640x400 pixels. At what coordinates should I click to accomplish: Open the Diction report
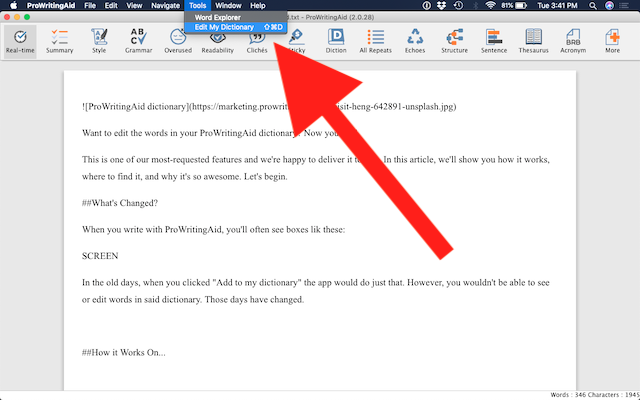336,42
